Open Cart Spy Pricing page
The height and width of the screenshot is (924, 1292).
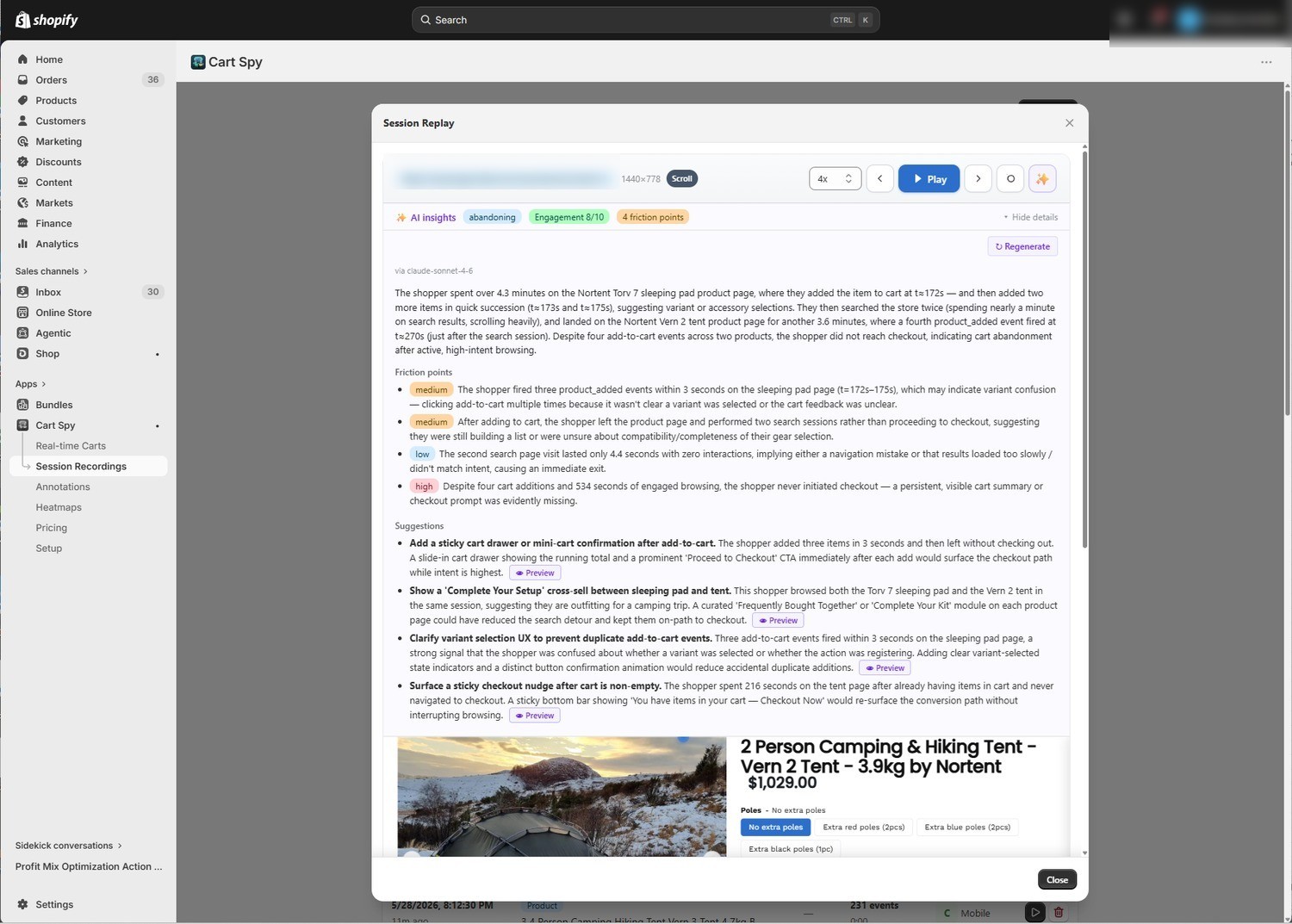coord(52,528)
